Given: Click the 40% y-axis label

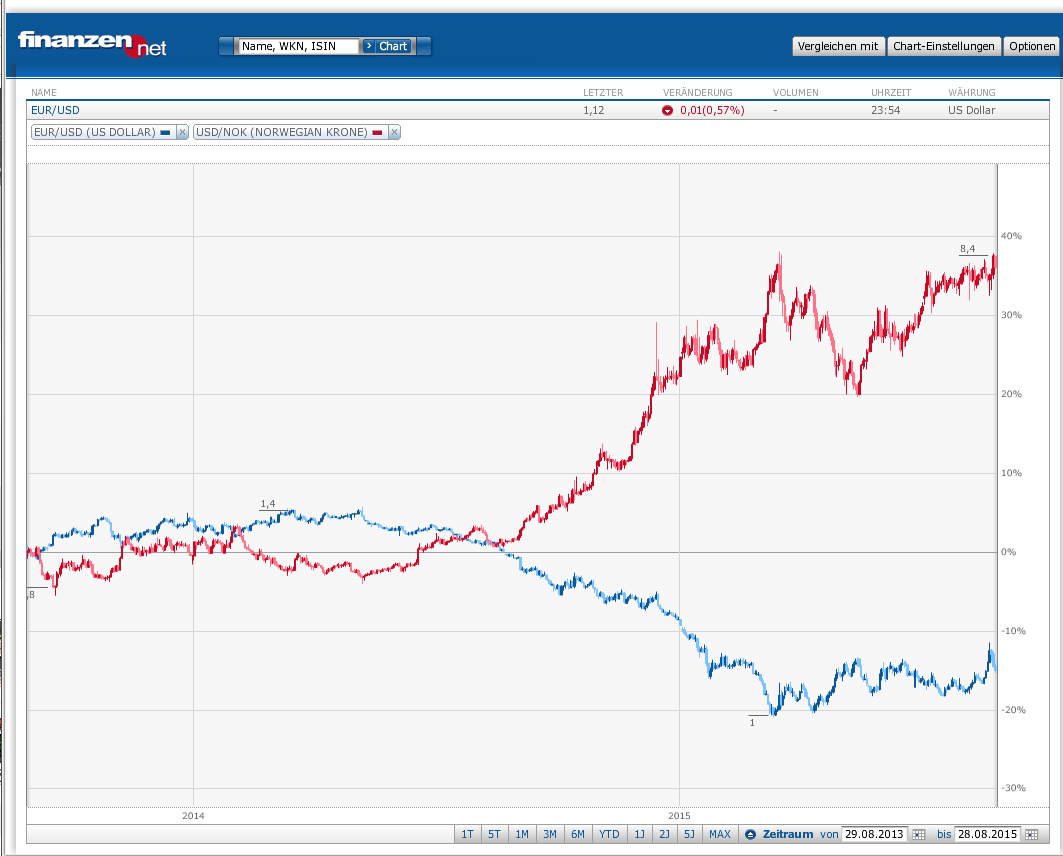Looking at the screenshot, I should click(x=1011, y=236).
